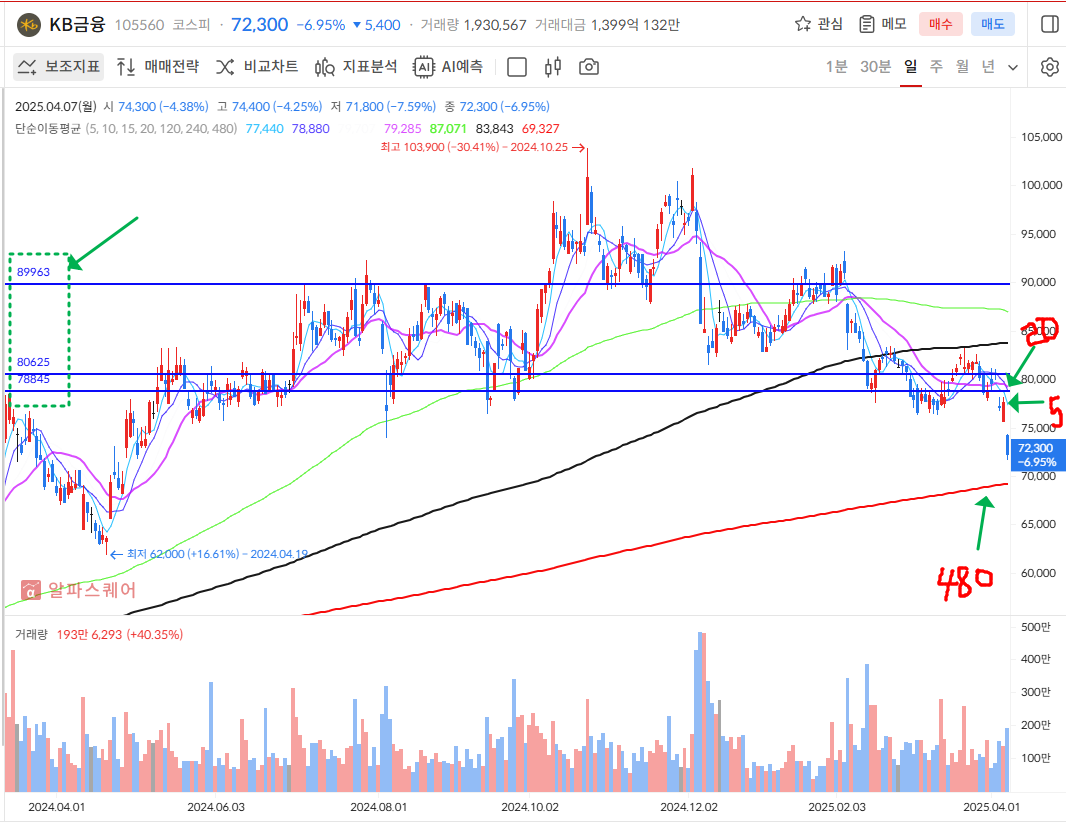Select the 년 yearly timeframe
The image size is (1066, 827).
988,67
